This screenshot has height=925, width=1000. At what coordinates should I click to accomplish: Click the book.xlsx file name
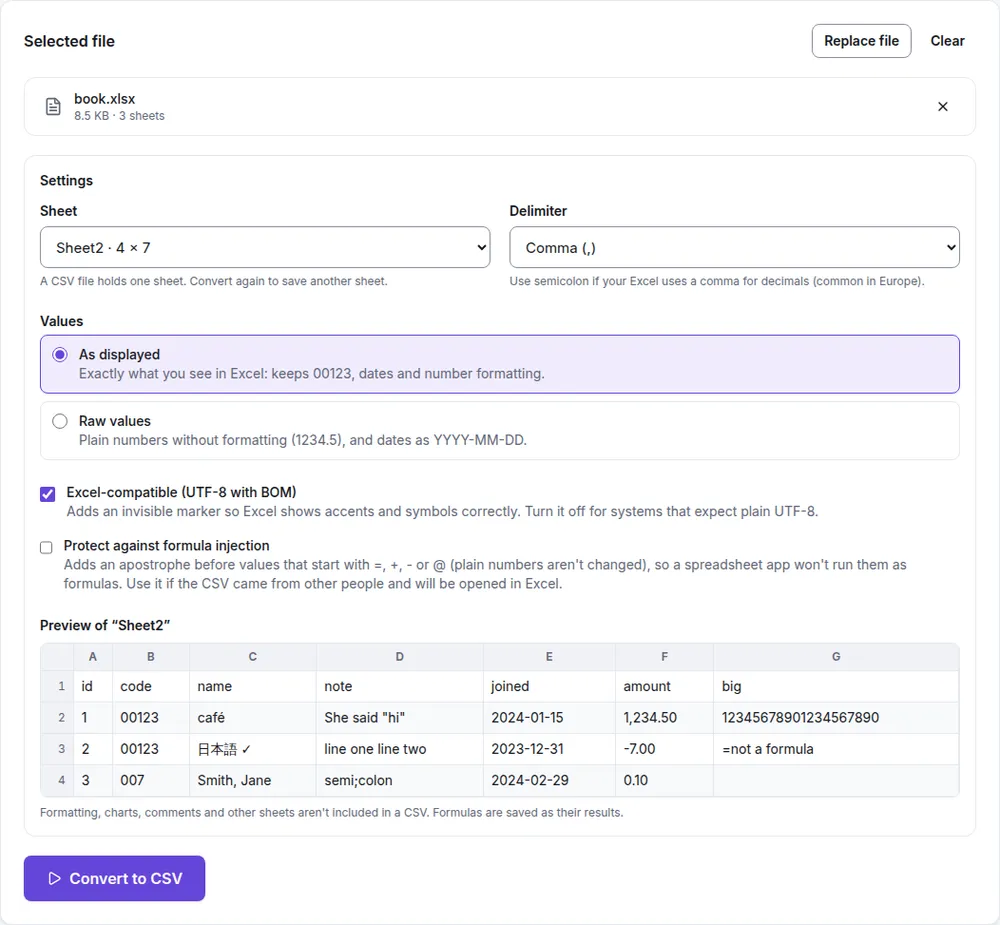pos(105,99)
